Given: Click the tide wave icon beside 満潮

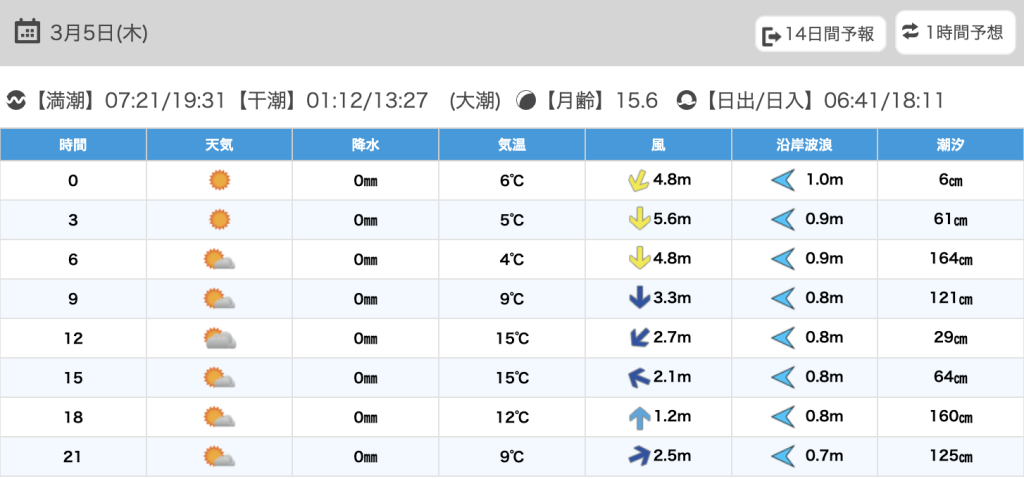Looking at the screenshot, I should pyautogui.click(x=16, y=101).
